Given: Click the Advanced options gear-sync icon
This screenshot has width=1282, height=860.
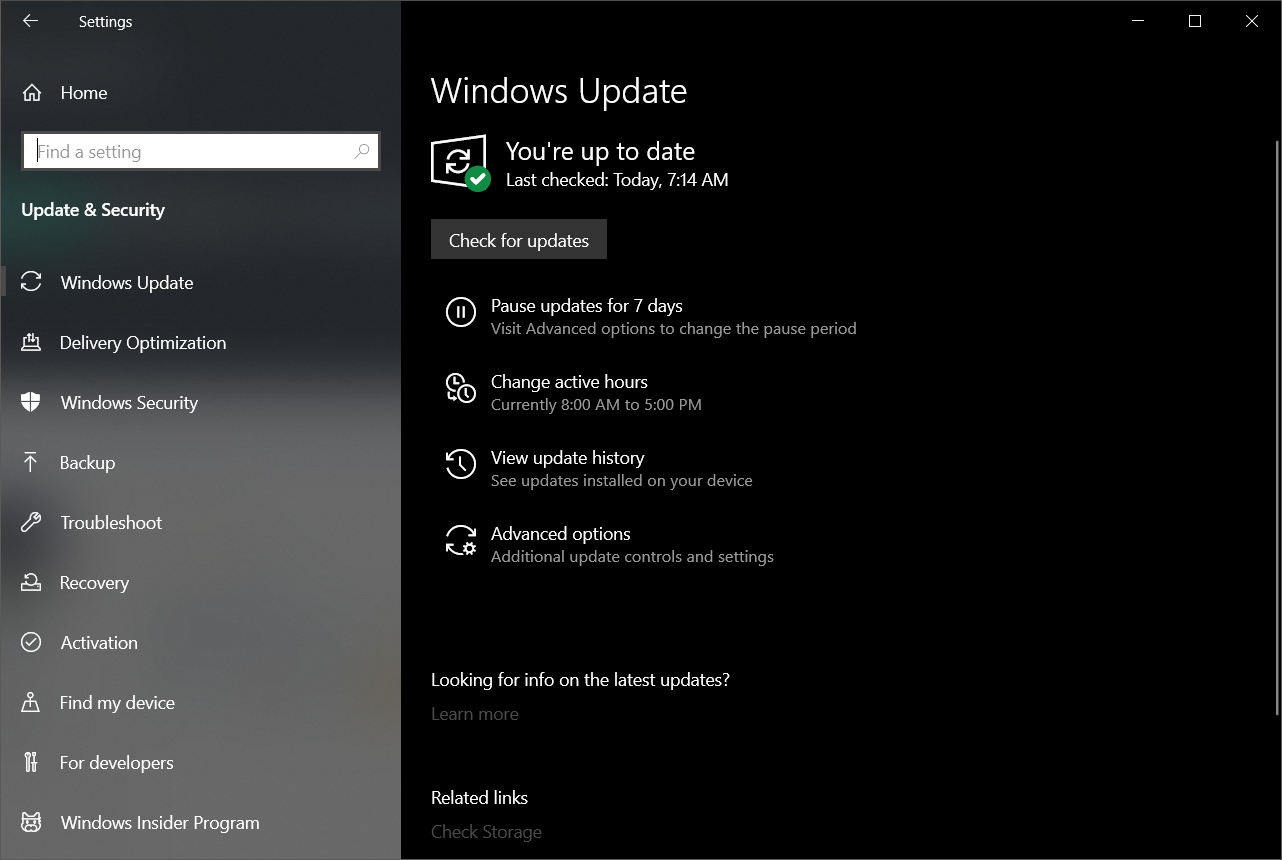Looking at the screenshot, I should (461, 540).
